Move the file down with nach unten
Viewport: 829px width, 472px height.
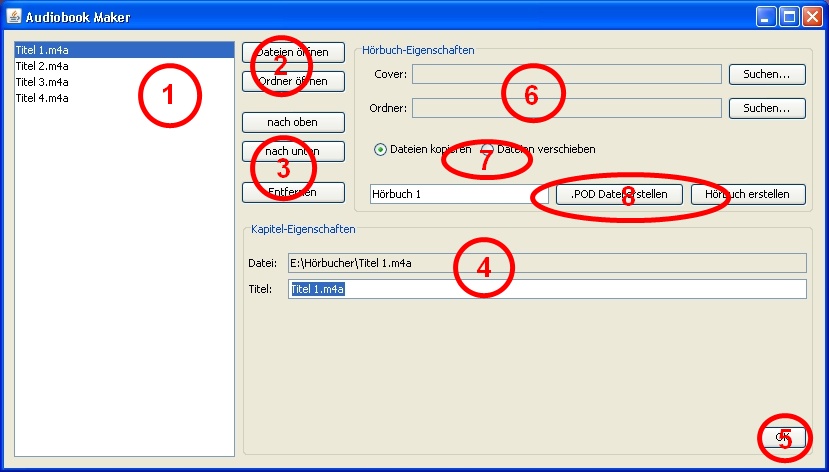click(x=293, y=151)
